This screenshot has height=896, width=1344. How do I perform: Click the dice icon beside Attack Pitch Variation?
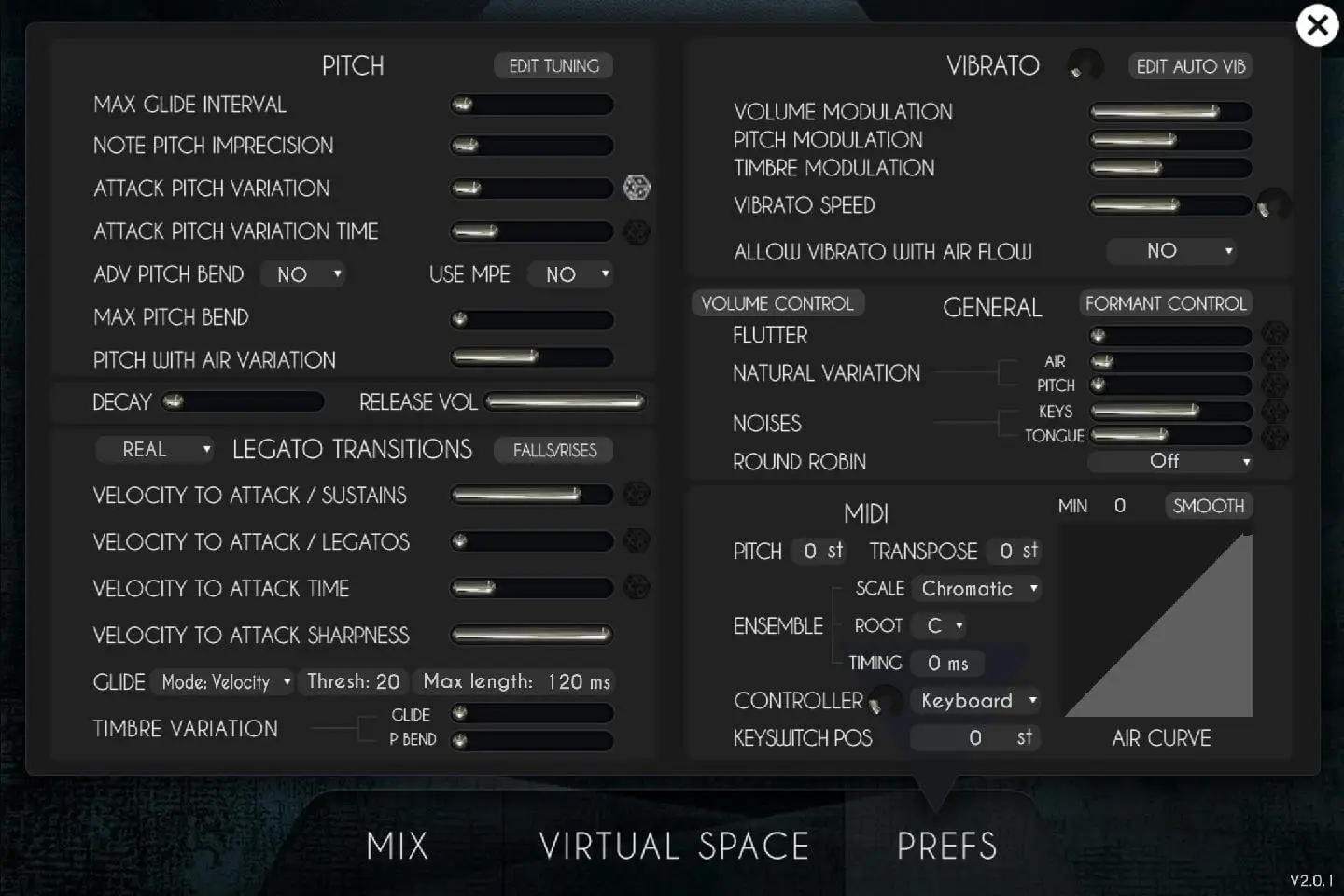point(637,188)
